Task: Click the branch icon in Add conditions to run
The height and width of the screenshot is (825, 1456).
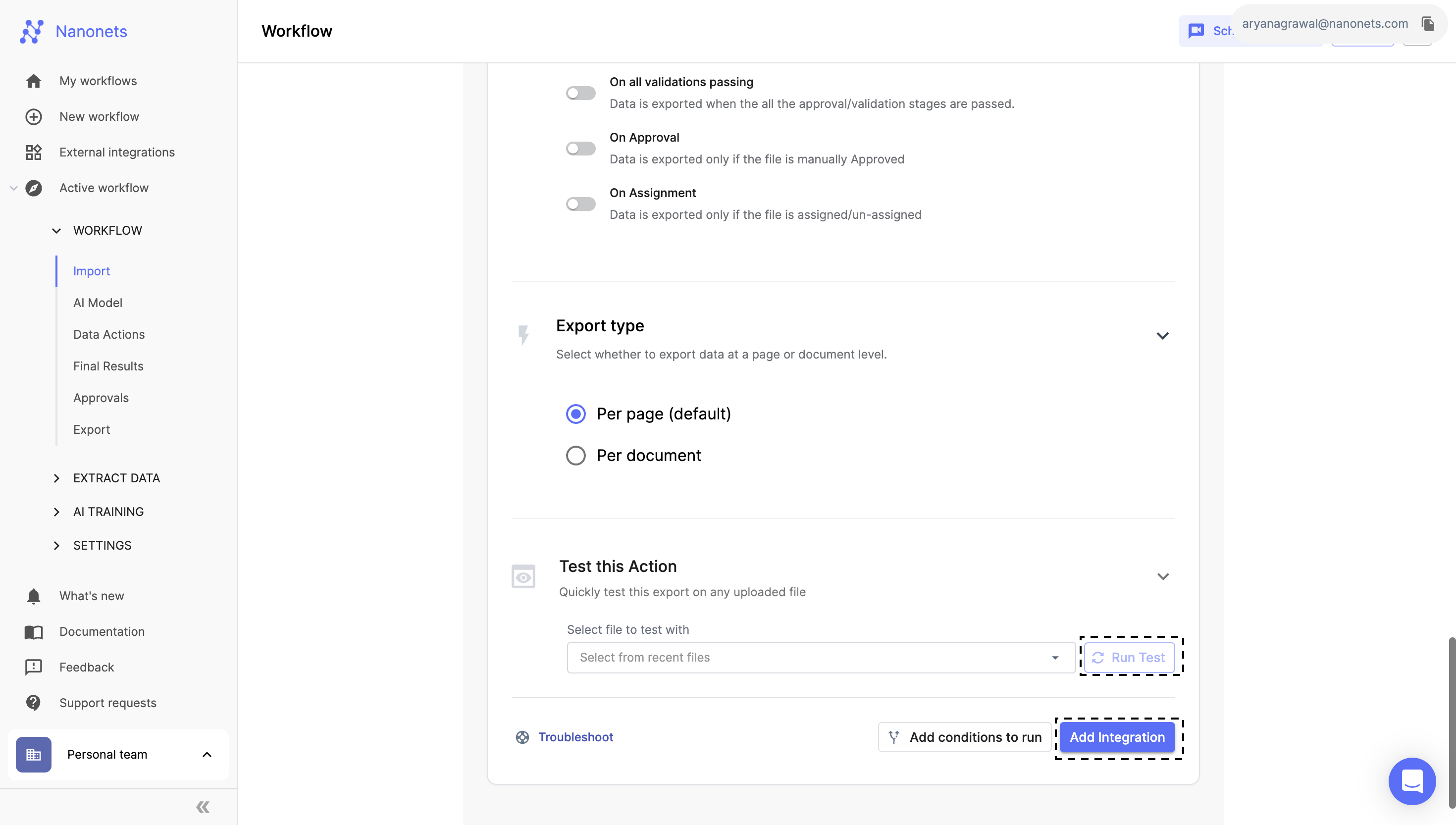Action: click(x=894, y=737)
